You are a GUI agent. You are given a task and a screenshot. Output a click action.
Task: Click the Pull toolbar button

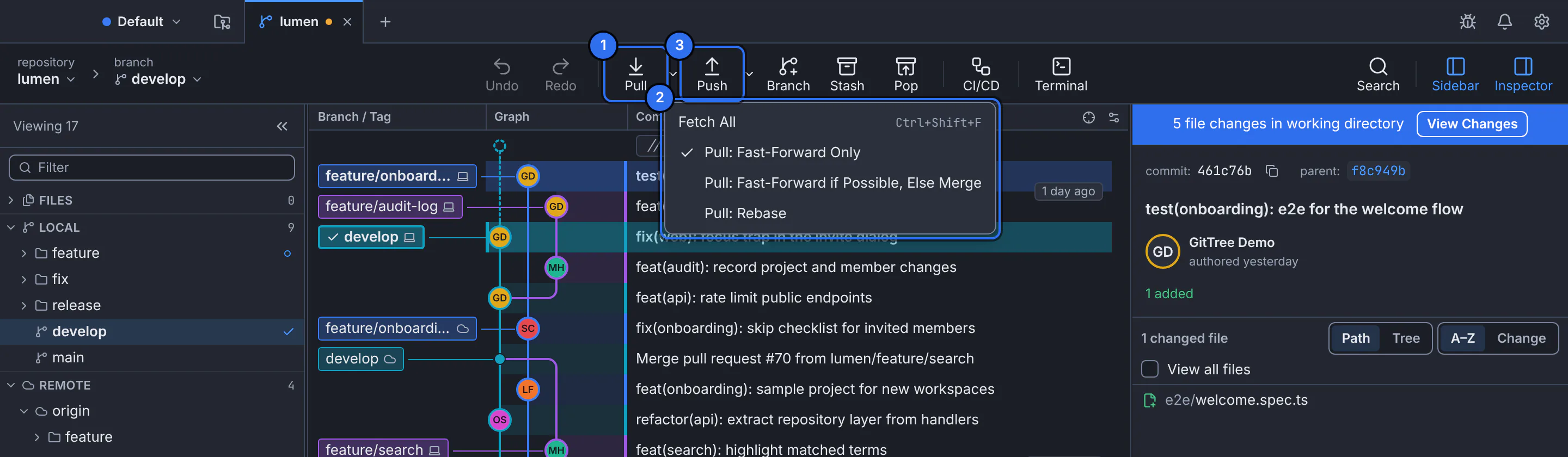click(x=635, y=74)
